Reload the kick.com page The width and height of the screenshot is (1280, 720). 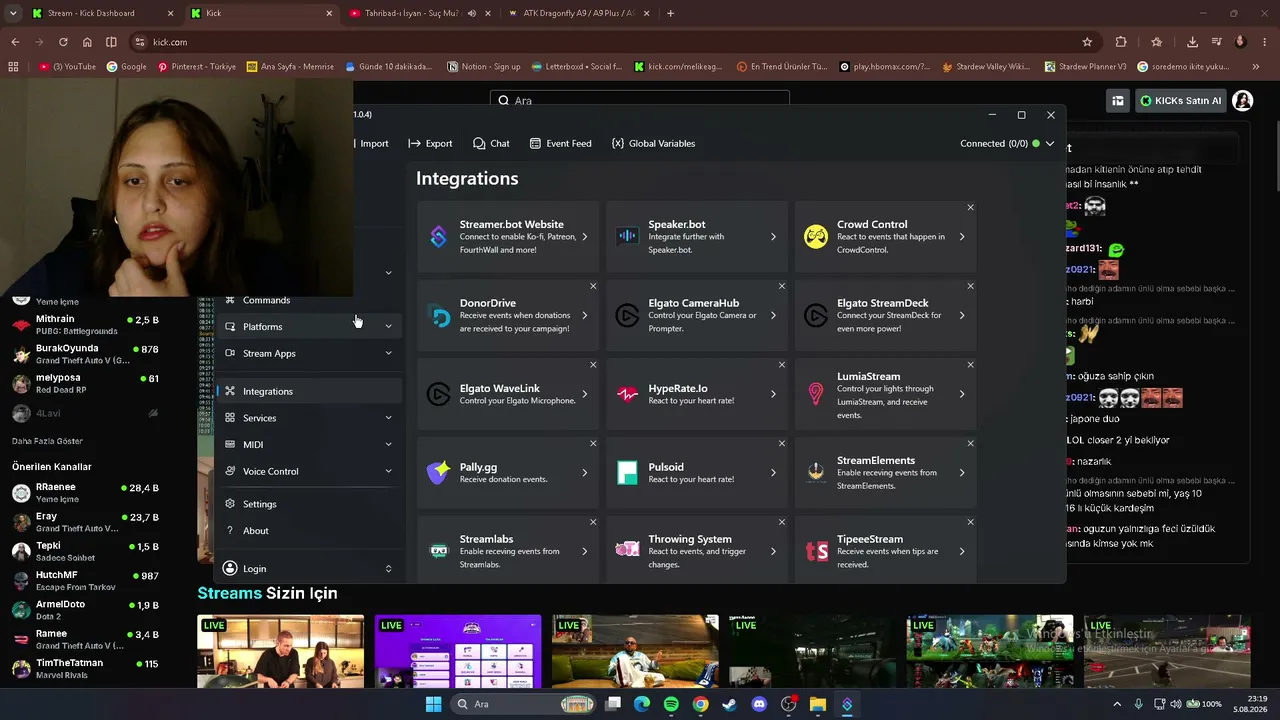coord(63,42)
